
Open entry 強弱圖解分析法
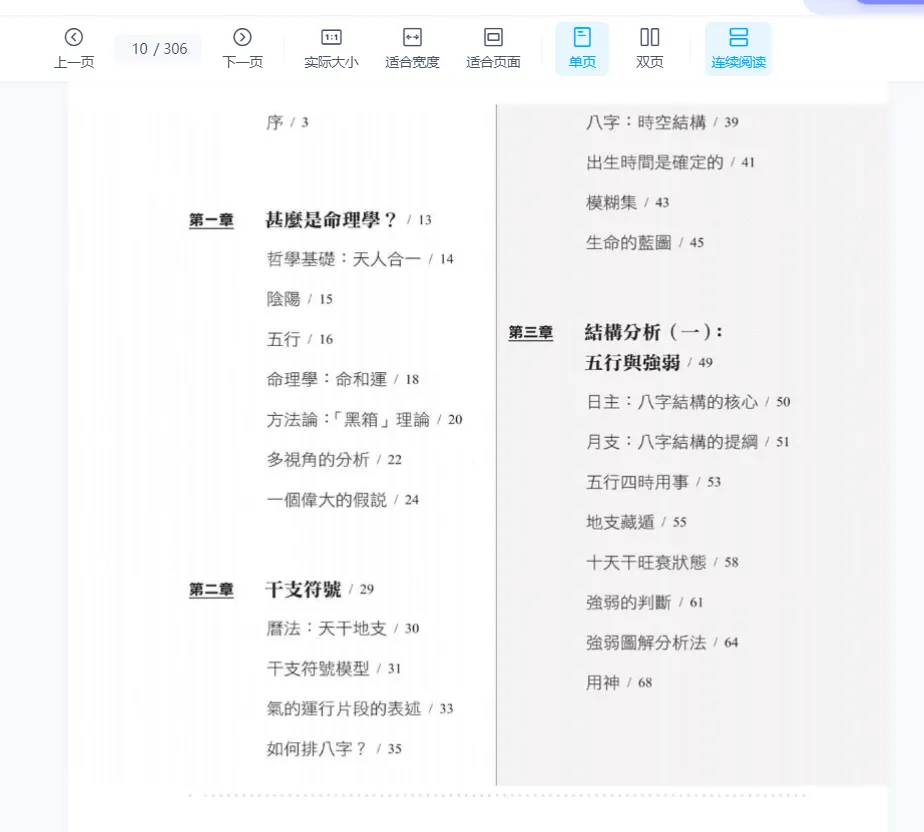646,642
